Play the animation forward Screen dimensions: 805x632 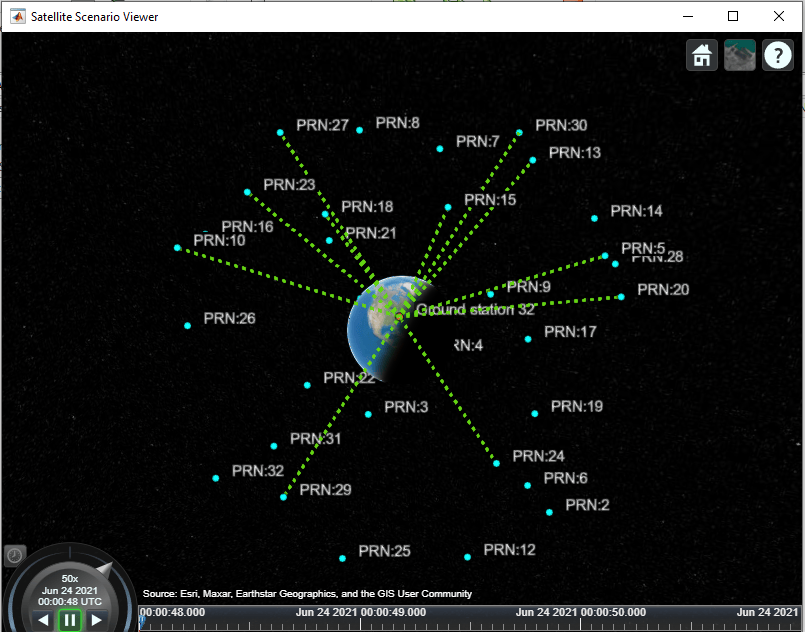[96, 620]
